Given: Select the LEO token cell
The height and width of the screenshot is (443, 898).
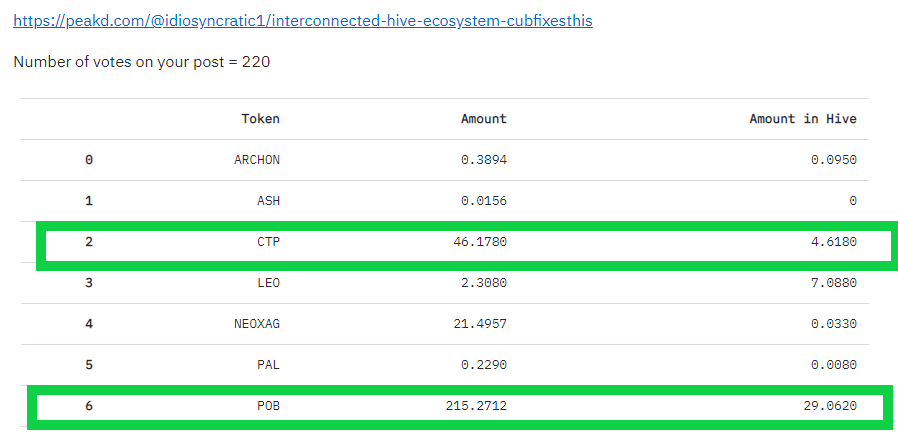Looking at the screenshot, I should pos(268,283).
